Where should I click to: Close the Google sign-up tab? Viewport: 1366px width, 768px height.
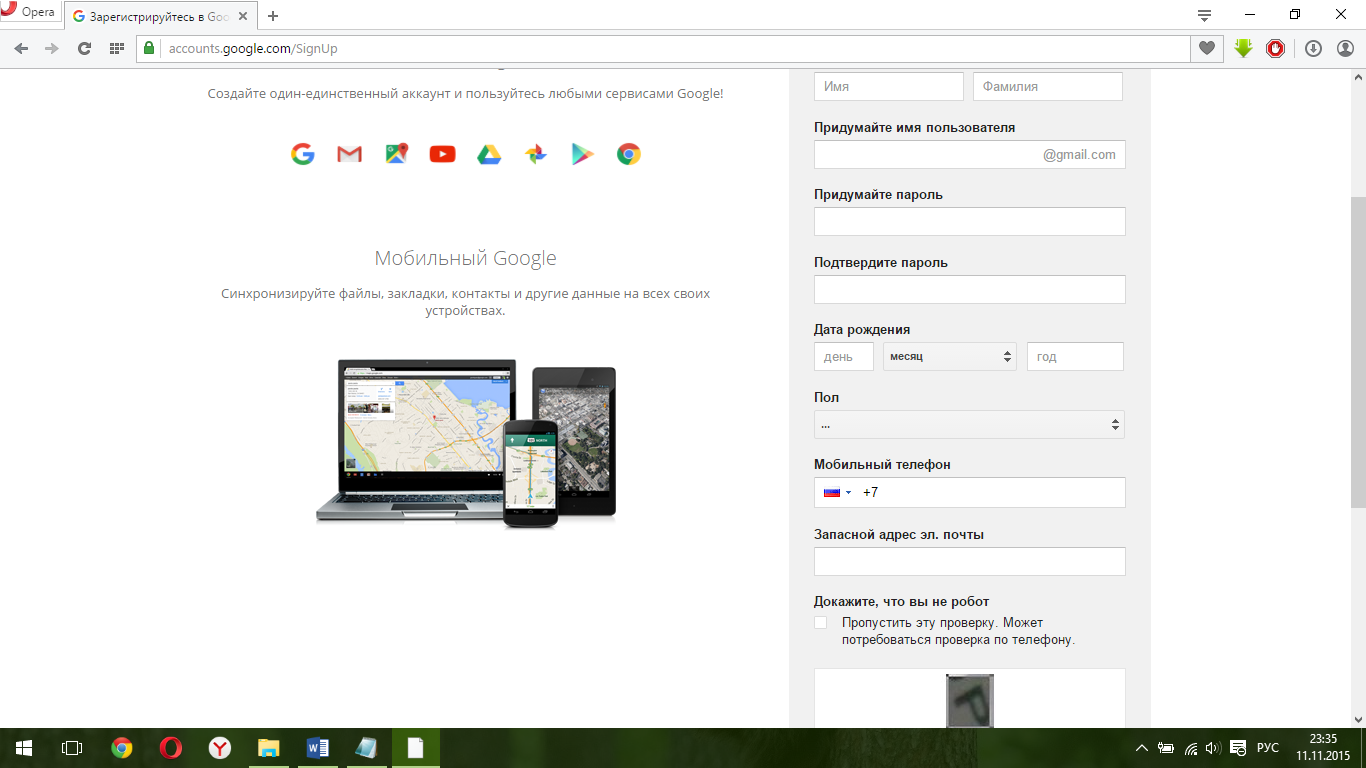click(243, 16)
